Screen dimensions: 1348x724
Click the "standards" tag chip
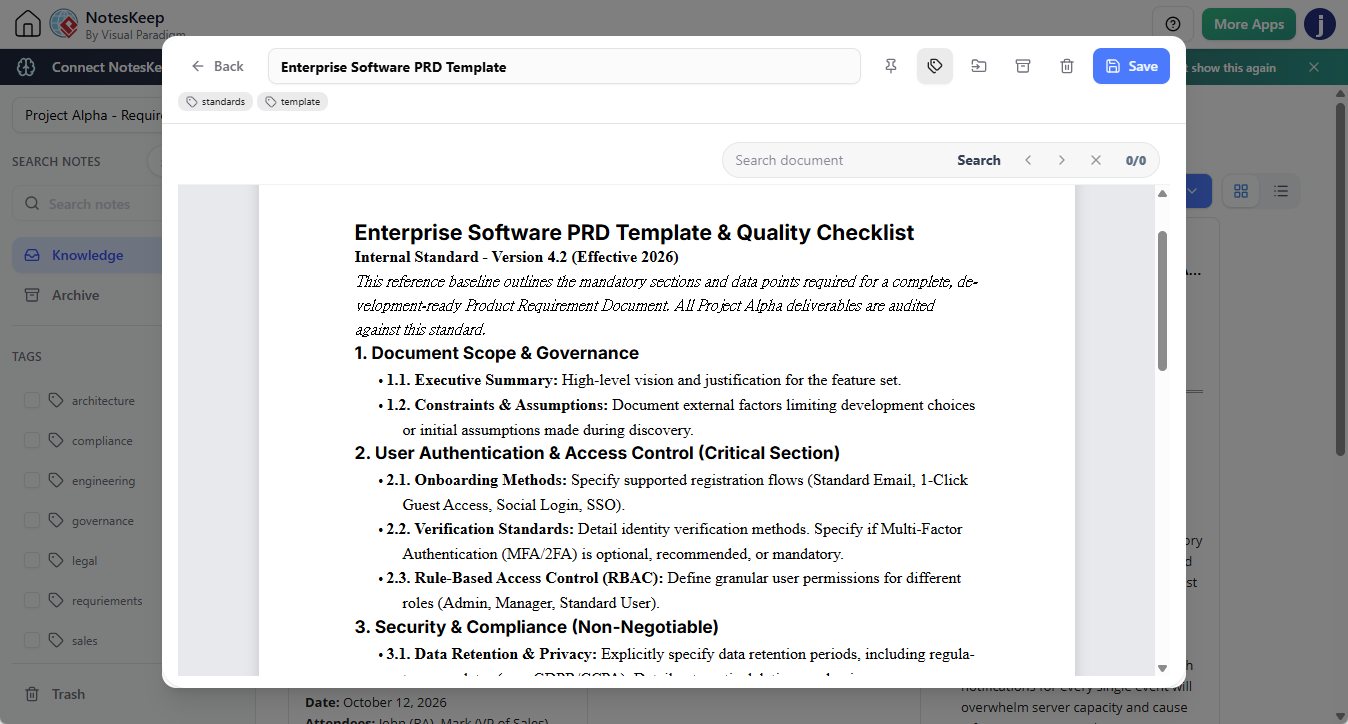tap(216, 102)
